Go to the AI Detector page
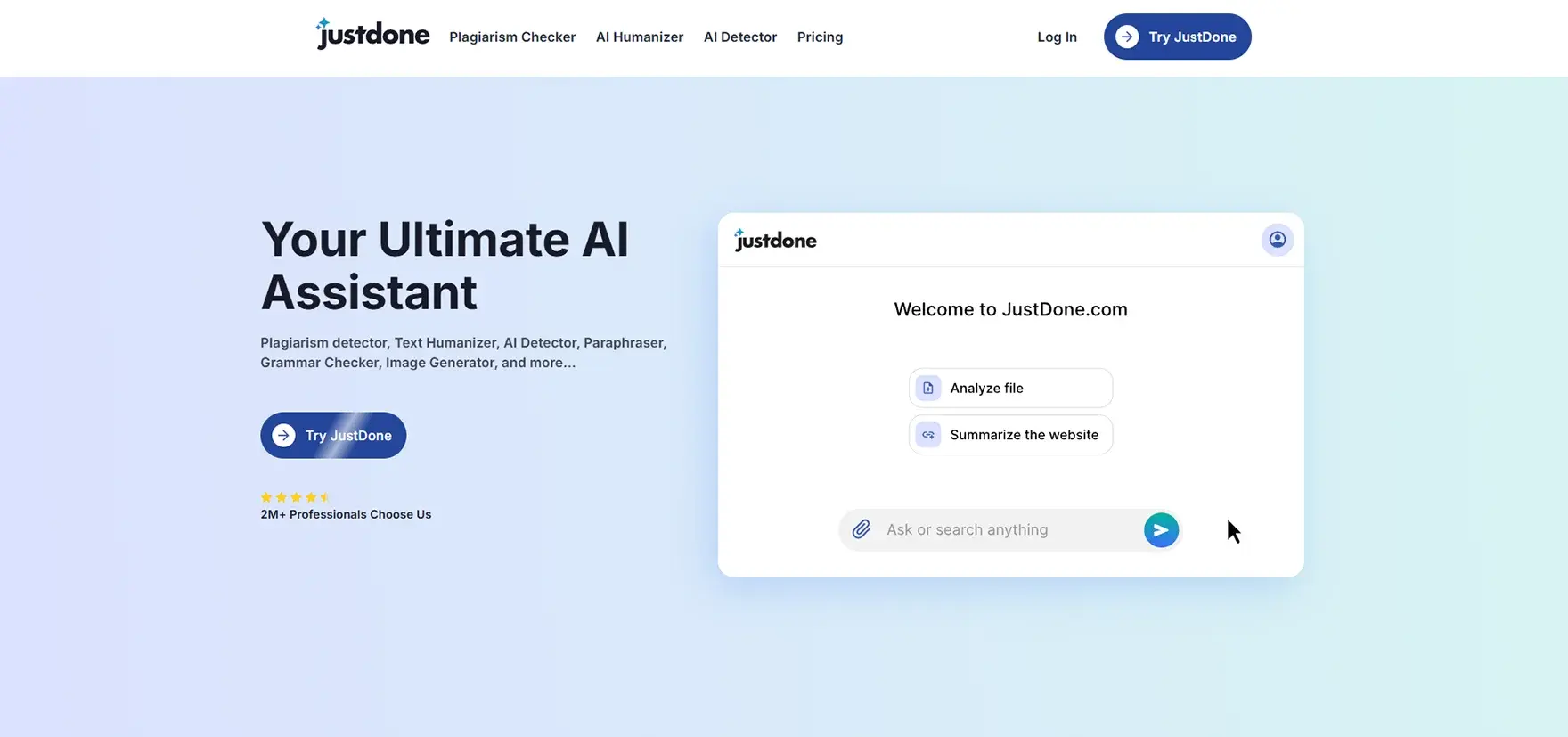The width and height of the screenshot is (1568, 737). (x=740, y=37)
